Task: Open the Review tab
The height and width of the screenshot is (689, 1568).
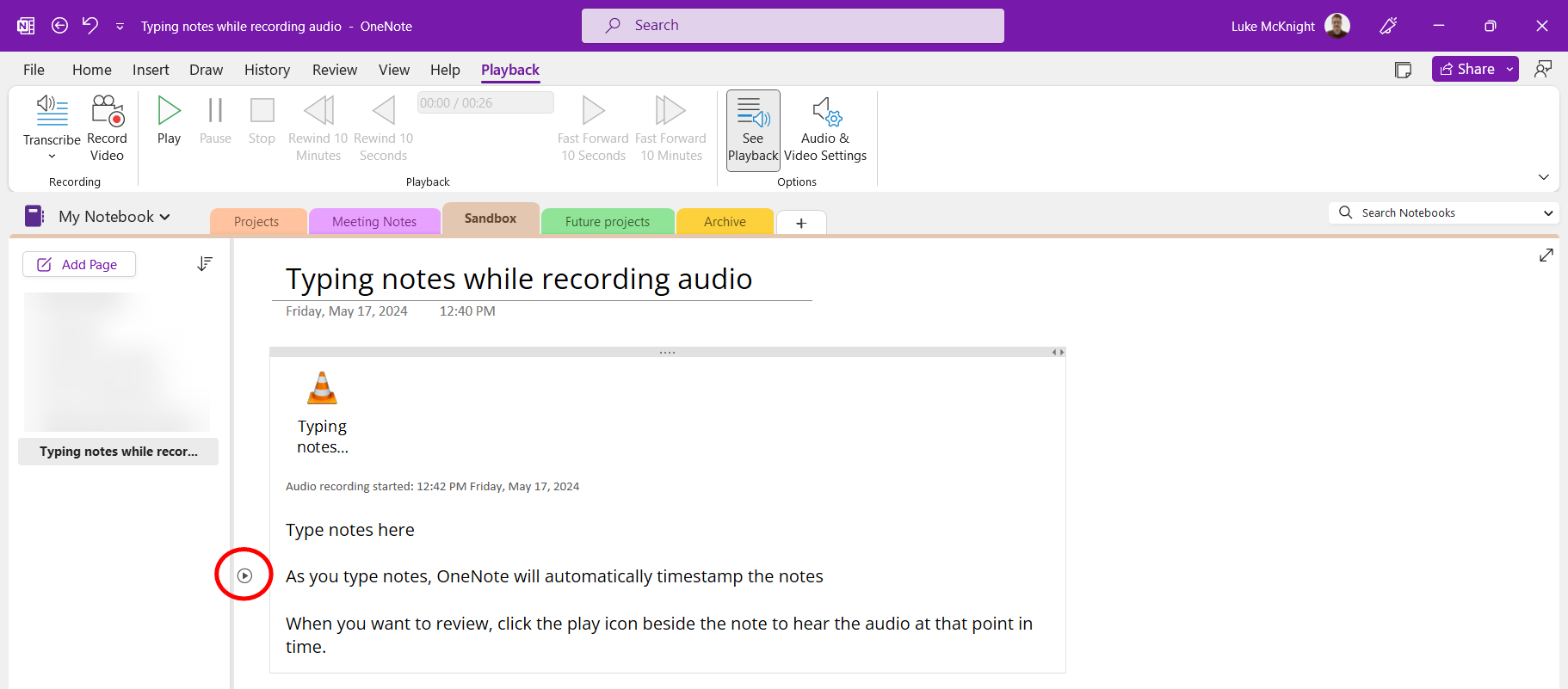Action: click(335, 70)
